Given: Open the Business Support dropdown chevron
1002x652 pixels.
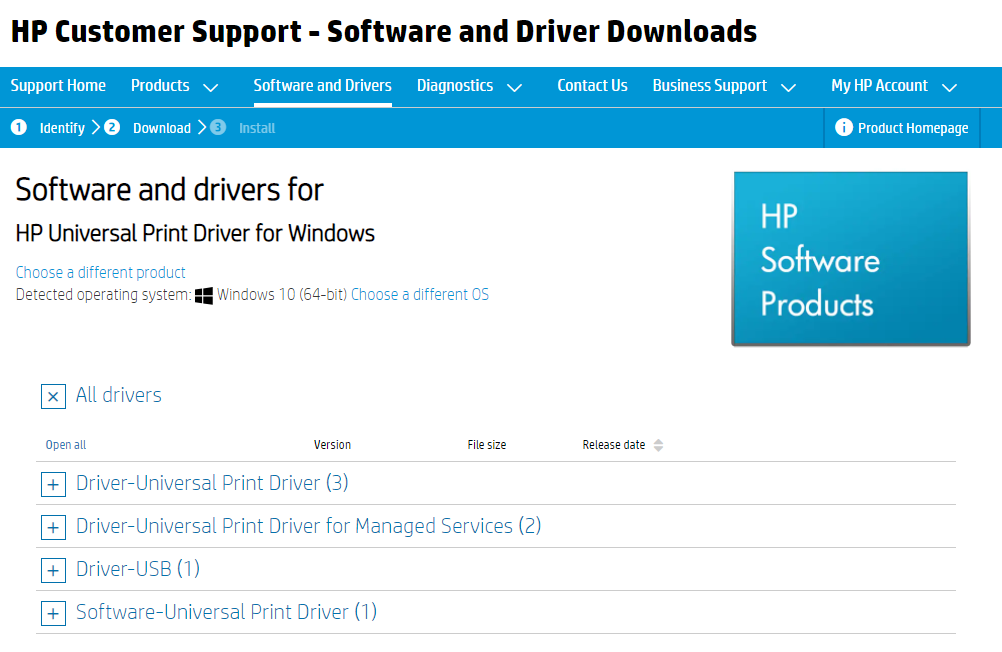Looking at the screenshot, I should click(x=789, y=88).
